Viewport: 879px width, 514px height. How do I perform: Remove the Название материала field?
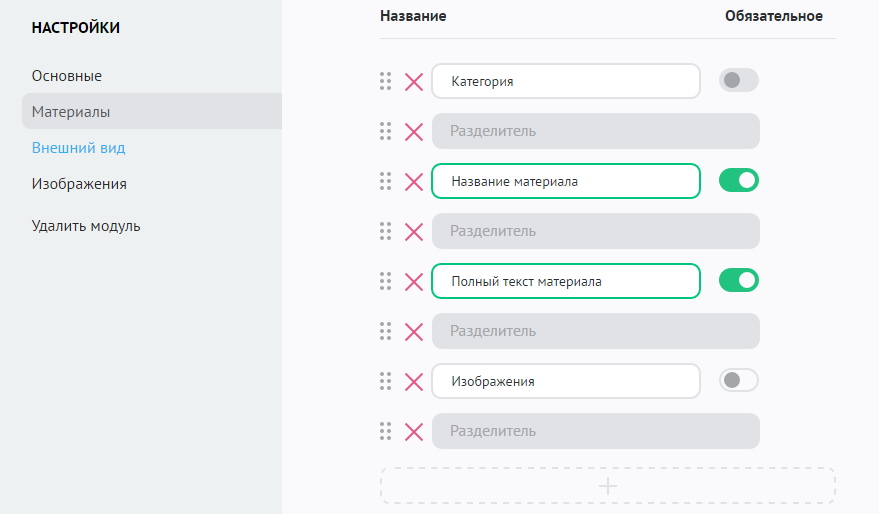pos(414,182)
